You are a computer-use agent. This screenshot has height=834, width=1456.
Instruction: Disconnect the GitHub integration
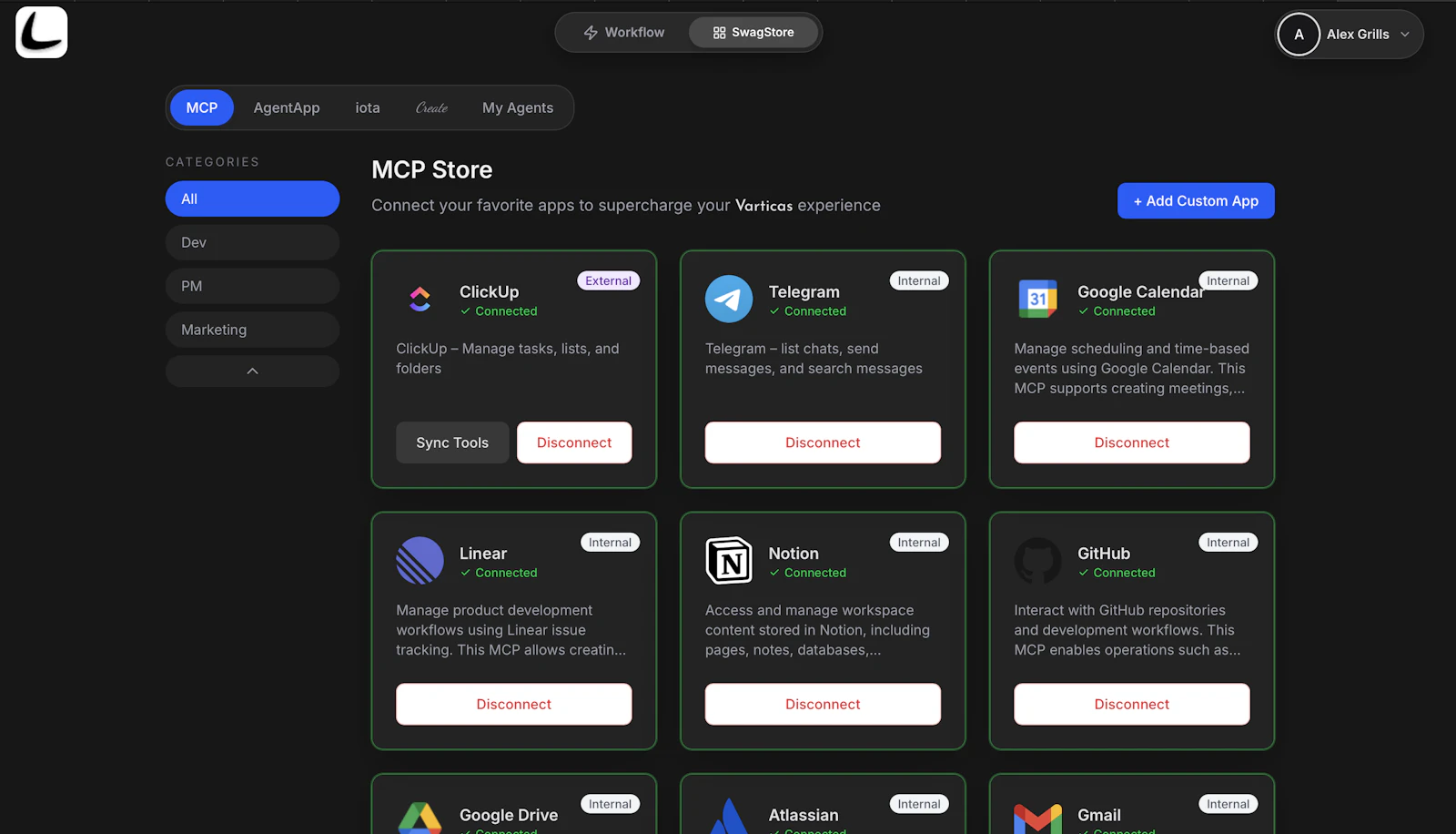1132,704
